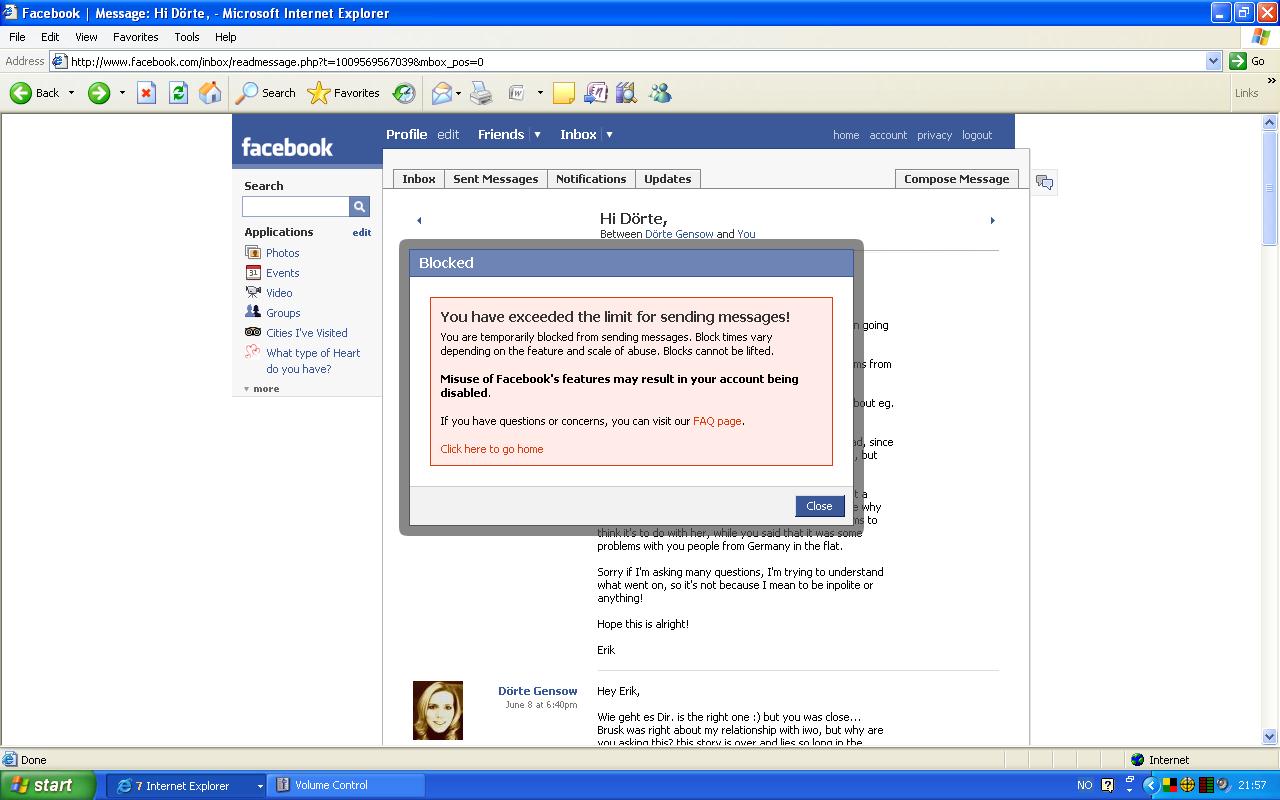Print the page with the printer icon

481,93
